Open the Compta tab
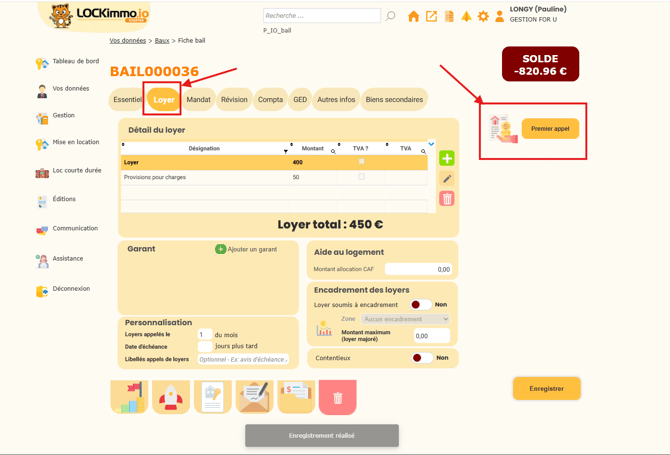 coord(270,100)
